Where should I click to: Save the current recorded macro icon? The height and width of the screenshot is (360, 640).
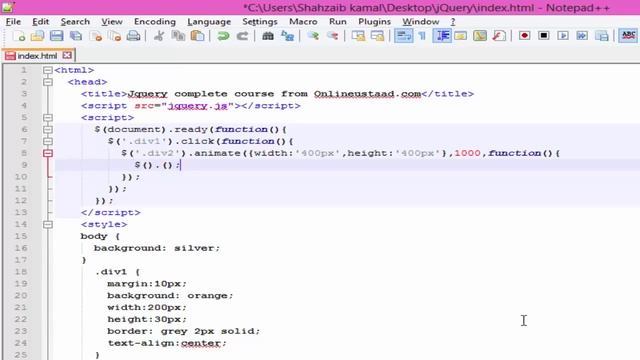(602, 36)
